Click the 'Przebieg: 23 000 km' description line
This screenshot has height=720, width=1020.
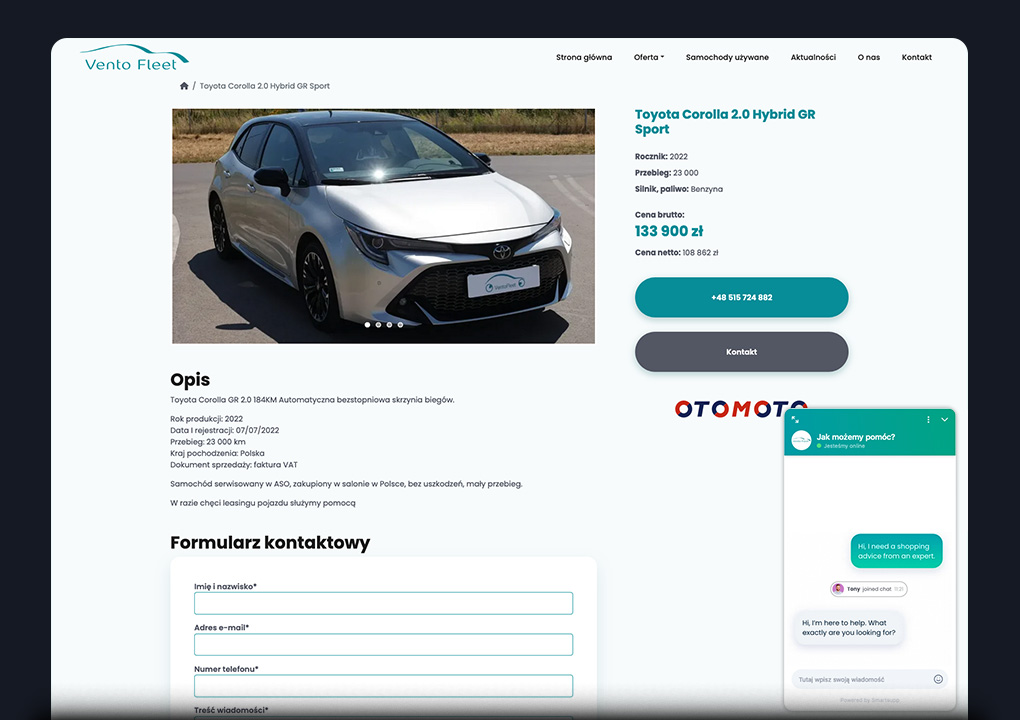(x=208, y=442)
